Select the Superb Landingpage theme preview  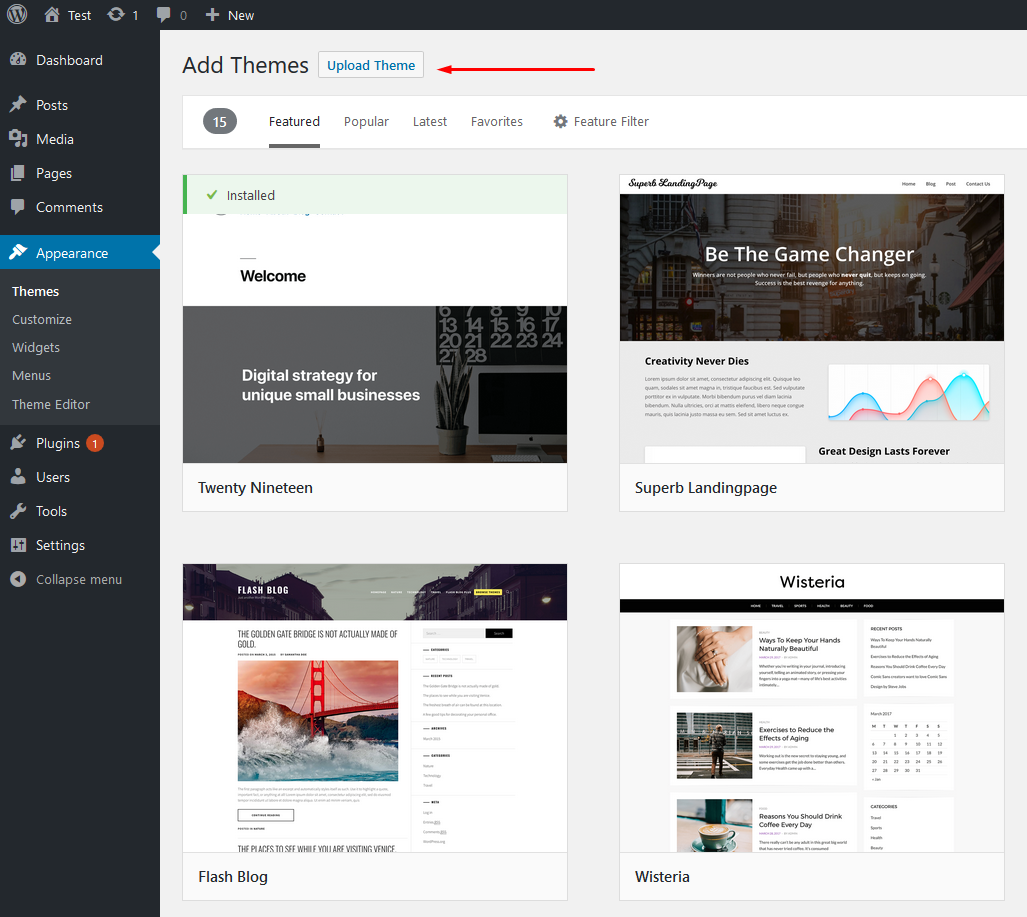point(811,319)
